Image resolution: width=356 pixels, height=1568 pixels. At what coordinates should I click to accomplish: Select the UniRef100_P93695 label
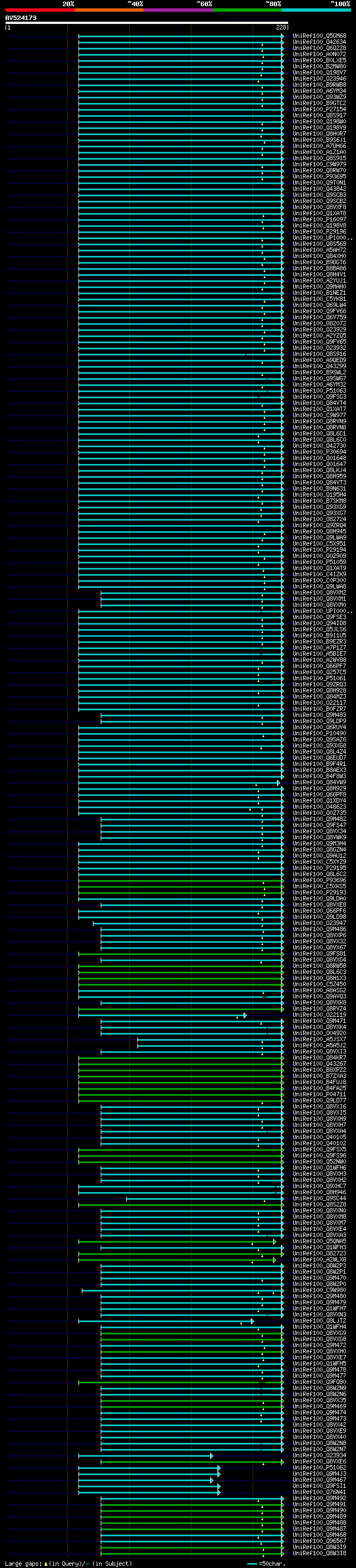click(x=319, y=176)
